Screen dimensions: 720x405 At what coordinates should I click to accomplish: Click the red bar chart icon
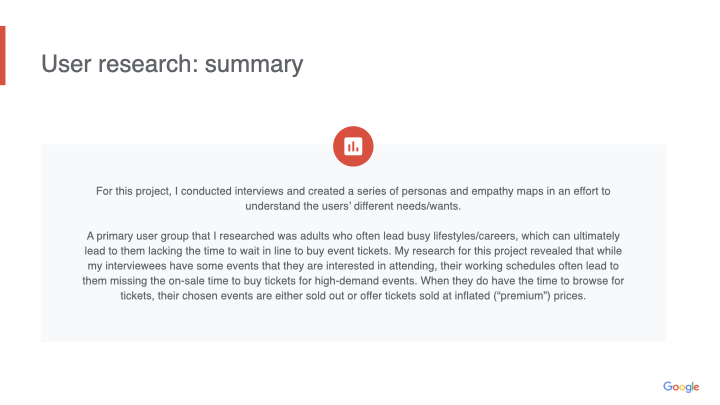click(352, 146)
